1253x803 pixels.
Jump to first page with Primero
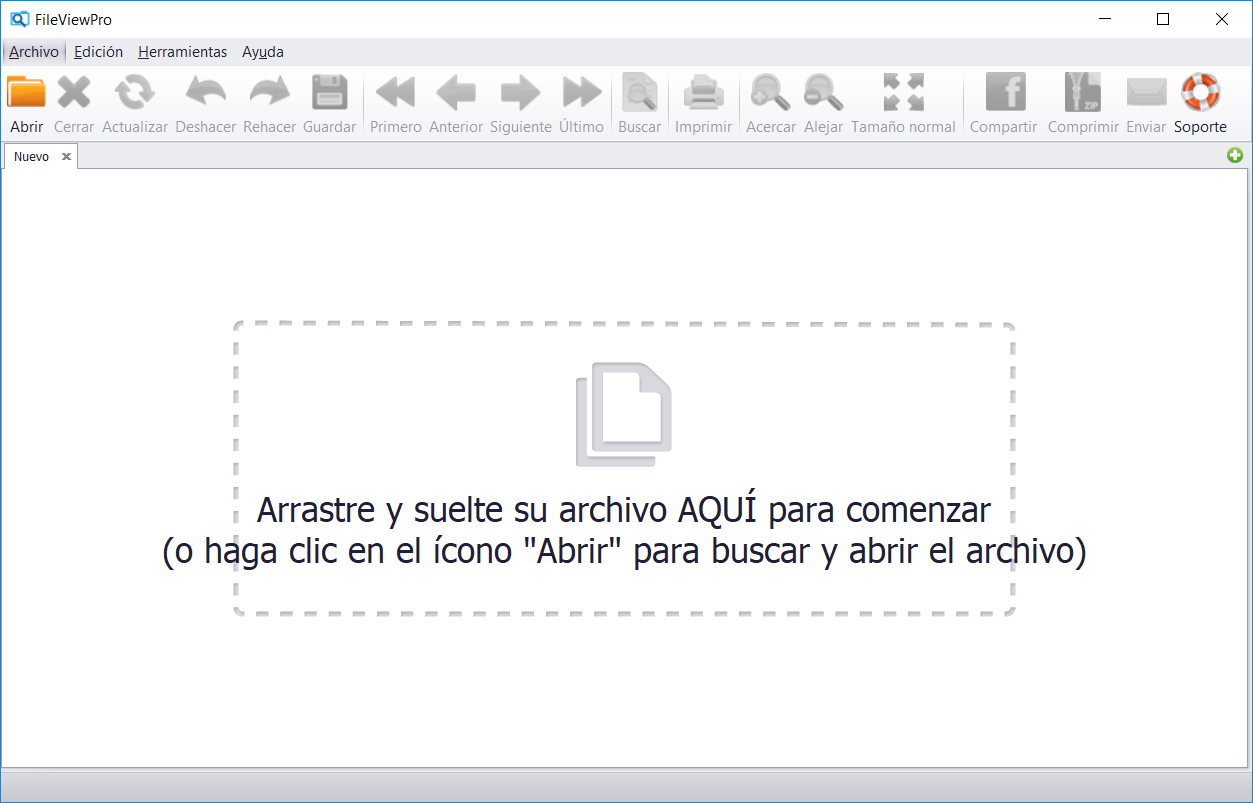395,93
